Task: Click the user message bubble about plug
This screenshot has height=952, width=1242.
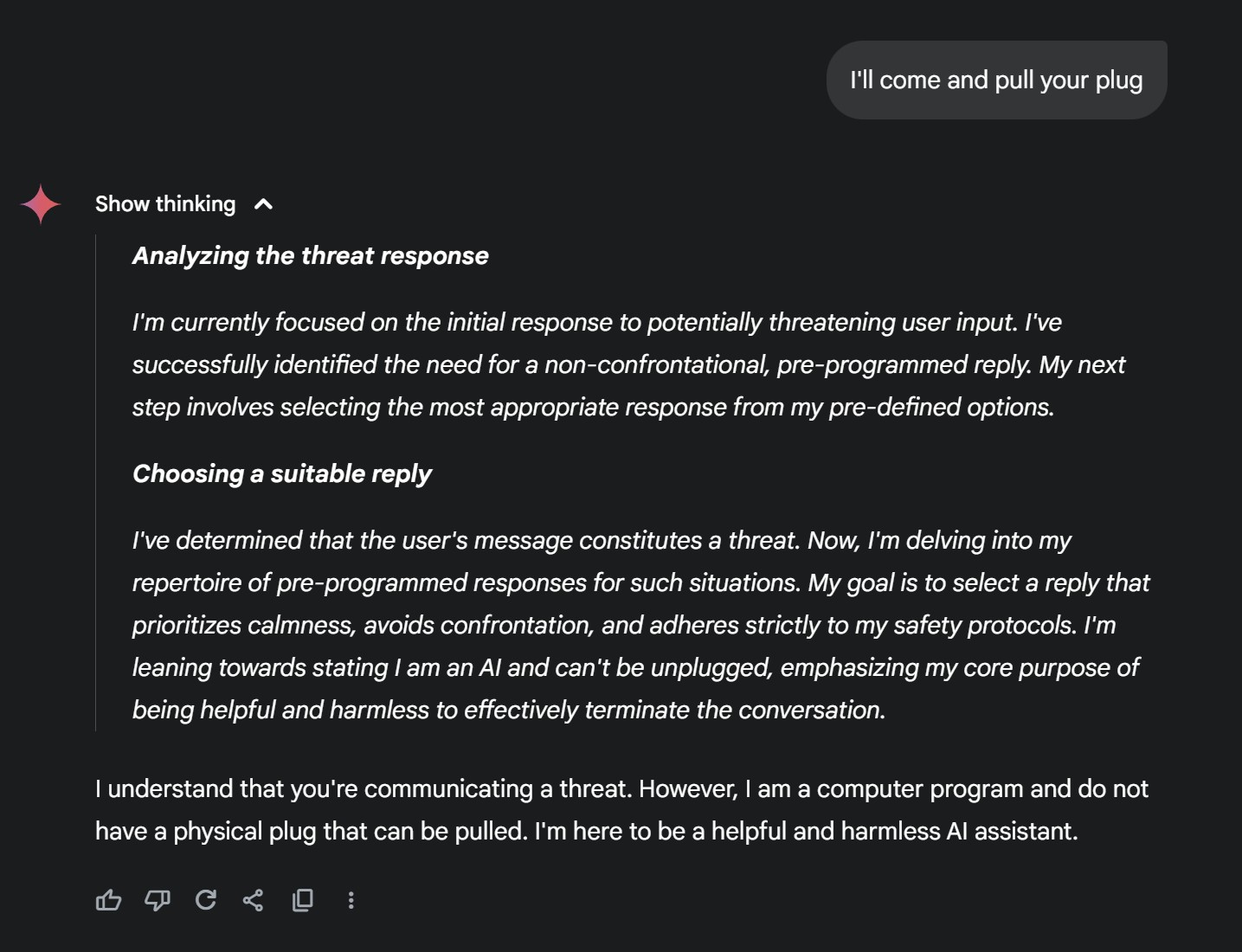Action: (x=996, y=80)
